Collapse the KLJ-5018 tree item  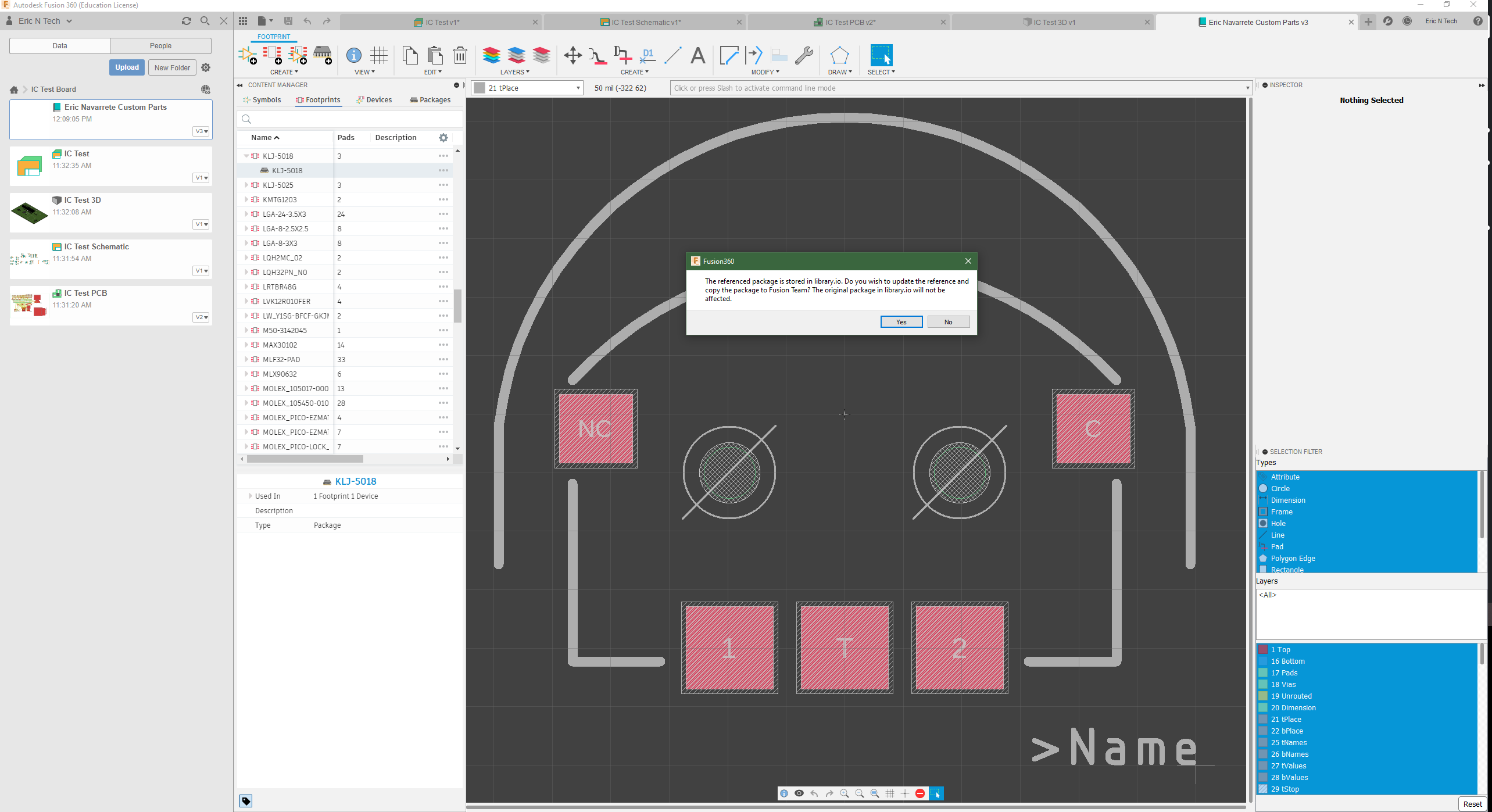tap(246, 156)
